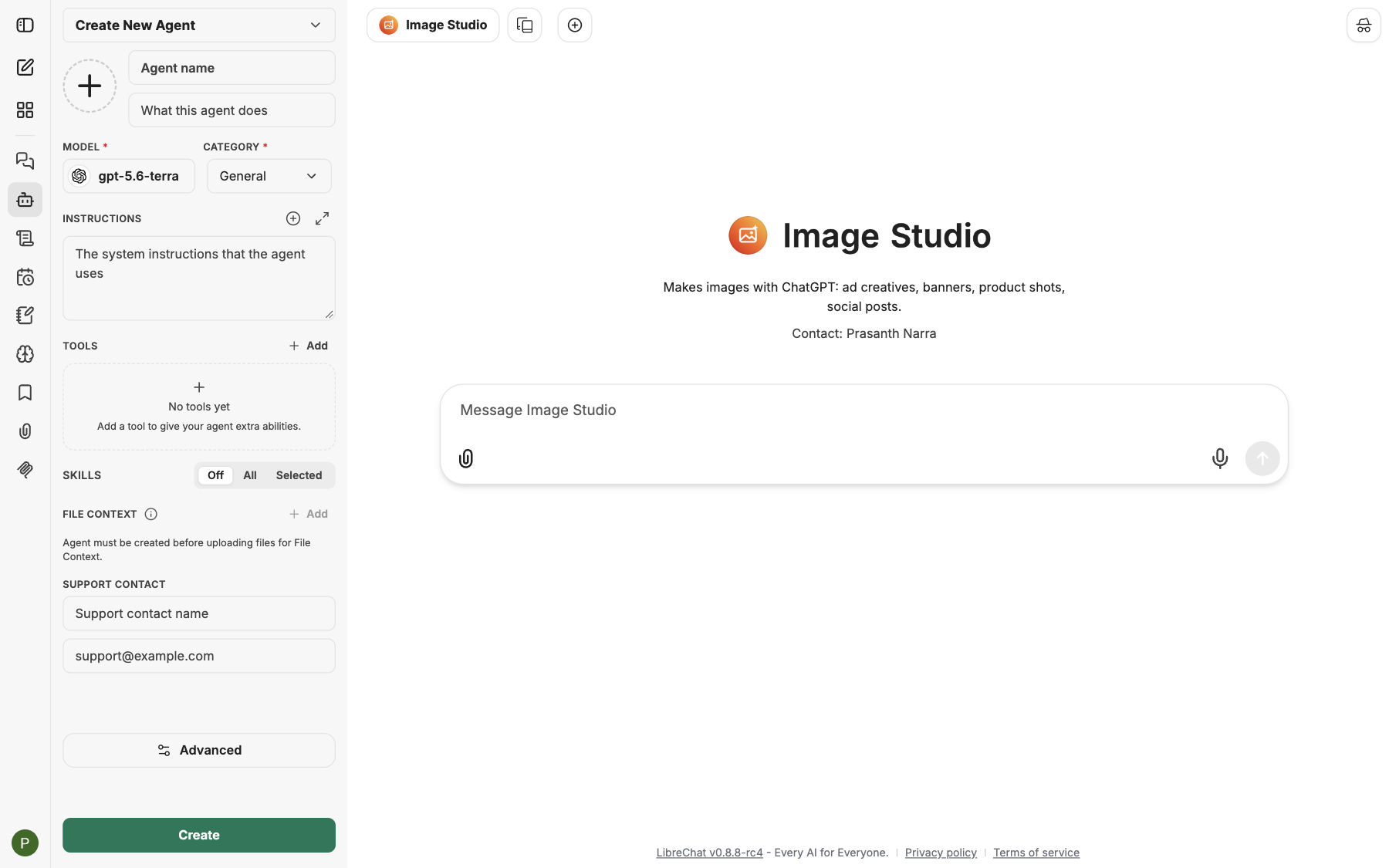Screen dimensions: 1389x868
Task: Click the add conversation plus-circle button in header
Action: tap(575, 25)
